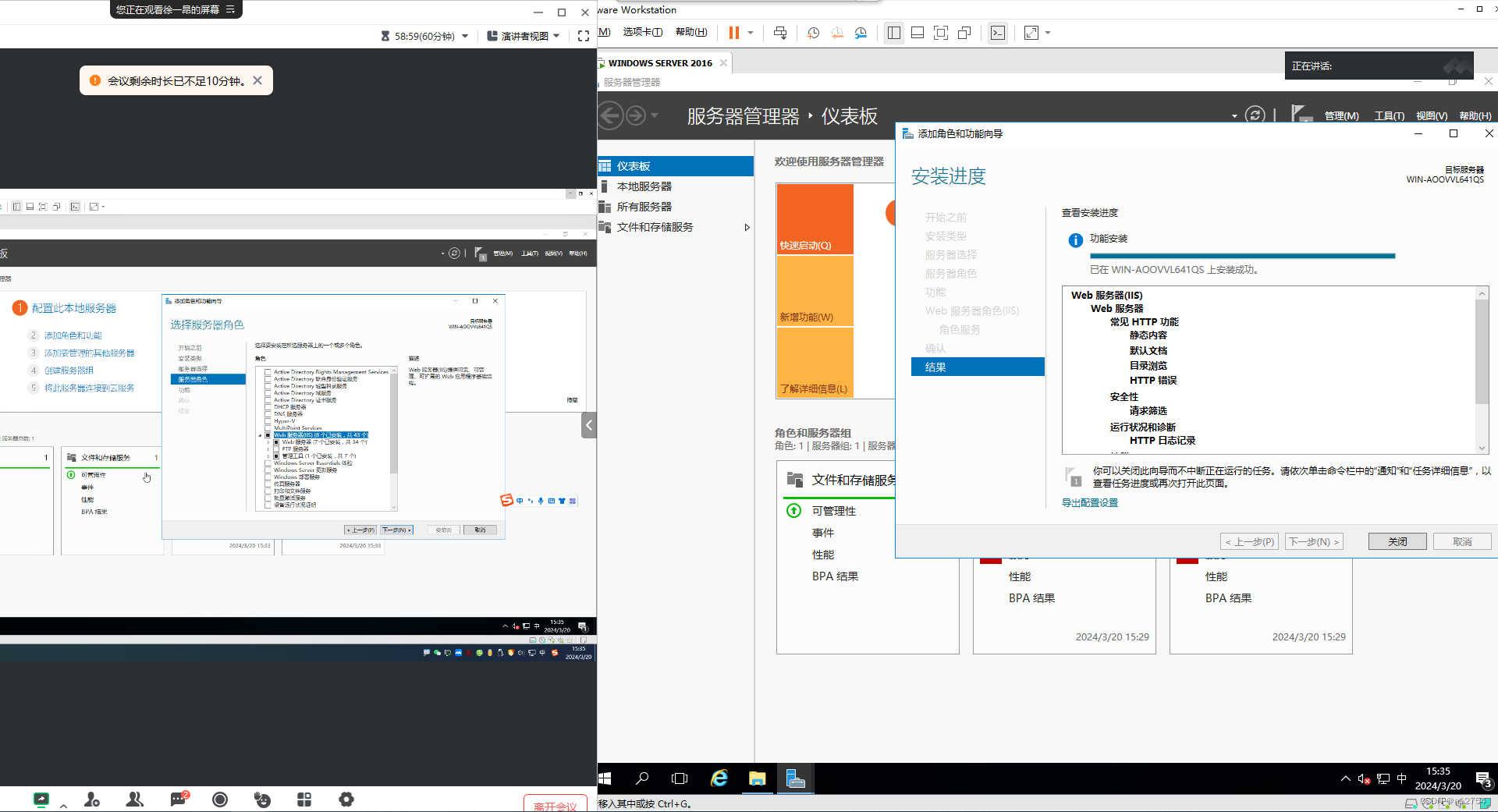This screenshot has height=812, width=1498.
Task: Dismiss the meeting time remaining warning
Action: [257, 80]
